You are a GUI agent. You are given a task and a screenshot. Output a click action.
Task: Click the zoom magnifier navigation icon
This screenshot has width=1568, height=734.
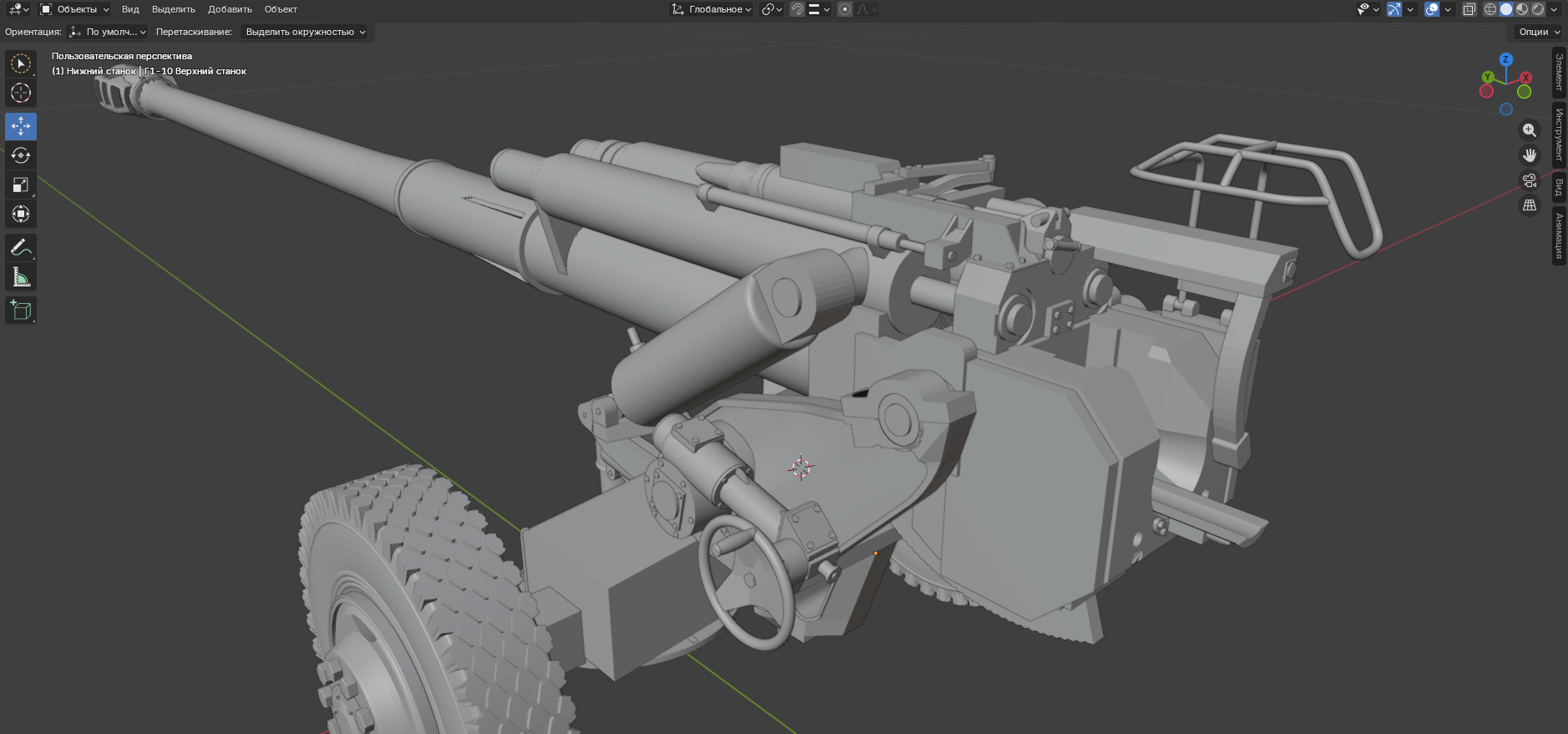pos(1529,130)
